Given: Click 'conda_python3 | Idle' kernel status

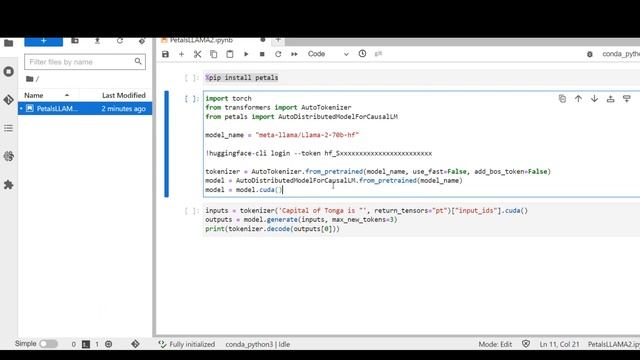Looking at the screenshot, I should click(x=258, y=344).
